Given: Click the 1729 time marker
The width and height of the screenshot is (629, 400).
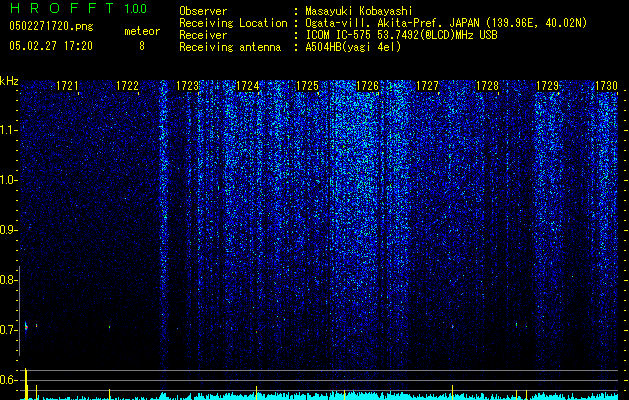Looking at the screenshot, I should click(x=548, y=86).
